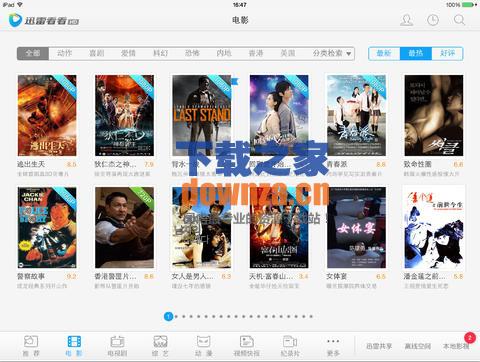Image resolution: width=480 pixels, height=362 pixels.
Task: Open the 女体宴 movie poster
Action: (x=356, y=227)
